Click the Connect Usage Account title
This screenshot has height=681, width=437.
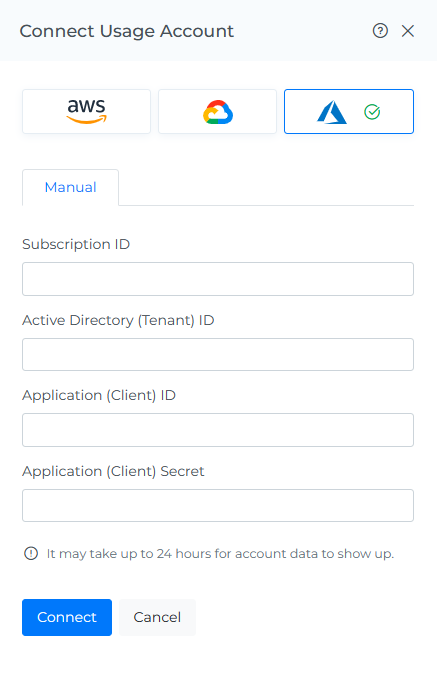pyautogui.click(x=127, y=31)
